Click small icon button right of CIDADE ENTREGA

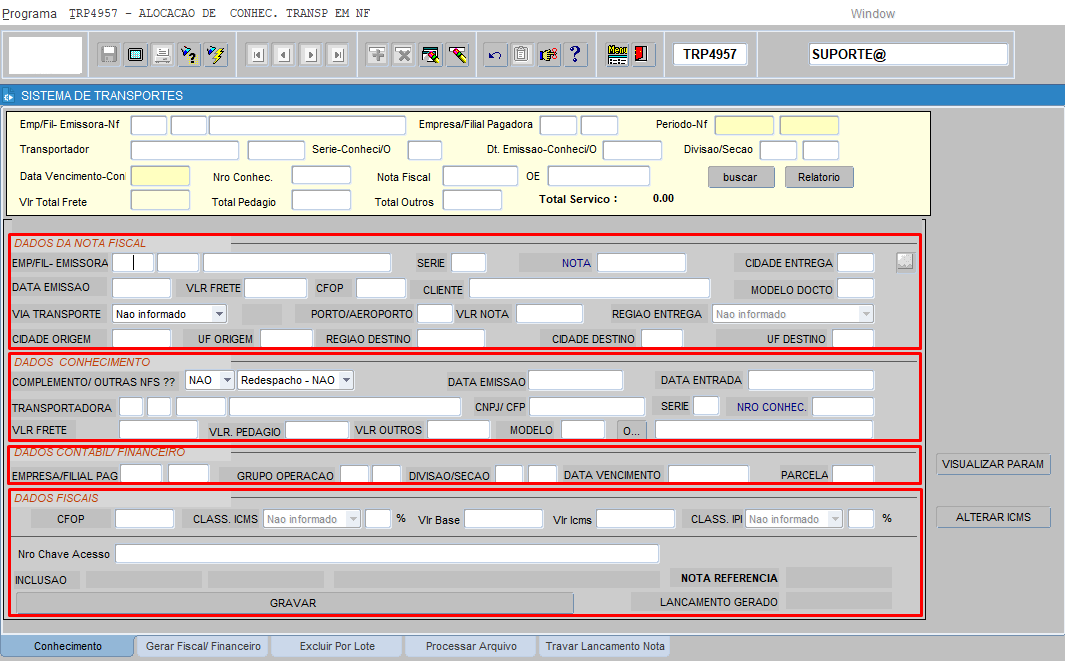905,262
